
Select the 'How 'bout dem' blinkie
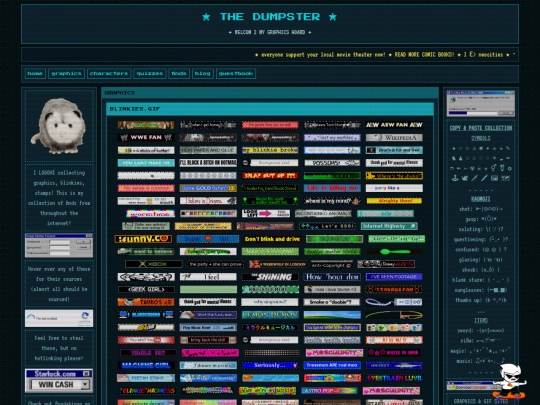332,277
